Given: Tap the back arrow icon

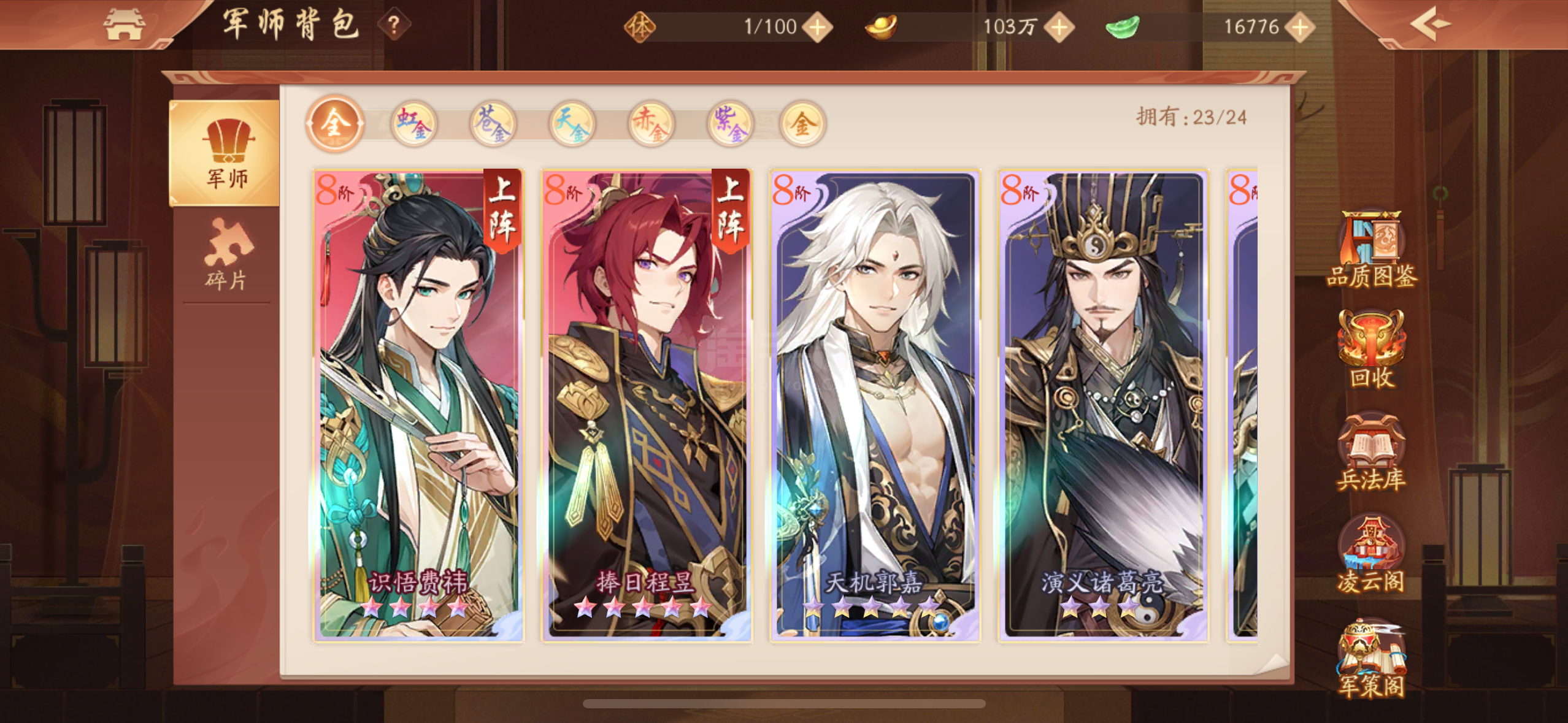Looking at the screenshot, I should pos(1430,24).
